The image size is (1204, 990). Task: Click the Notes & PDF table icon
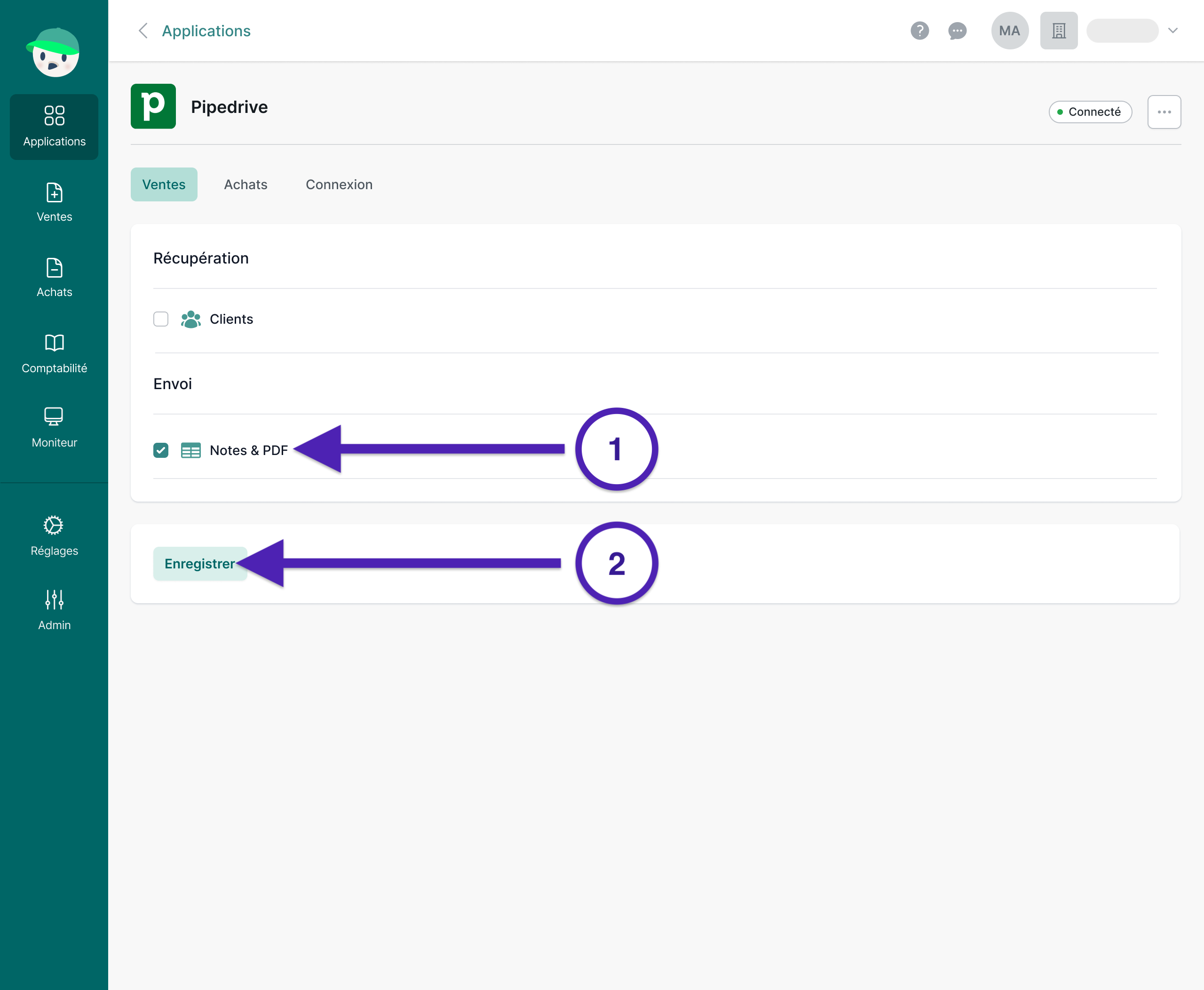(x=190, y=450)
